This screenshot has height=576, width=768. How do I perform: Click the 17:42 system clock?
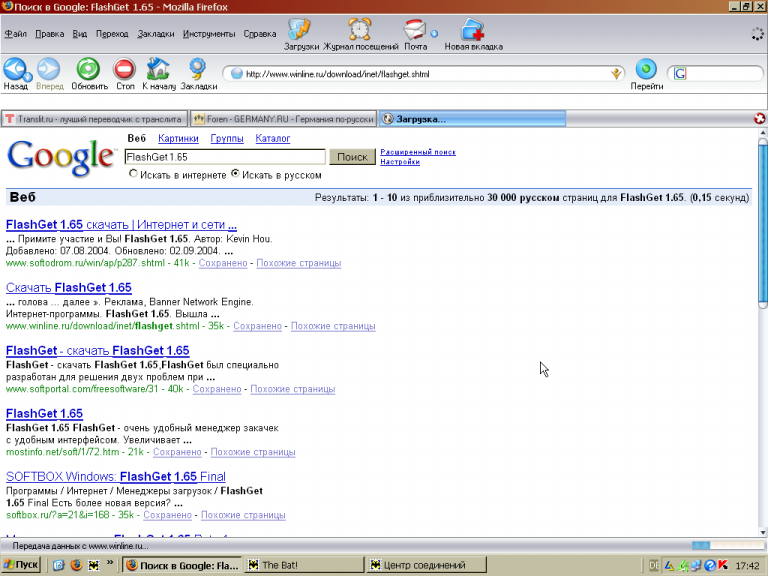pyautogui.click(x=746, y=566)
